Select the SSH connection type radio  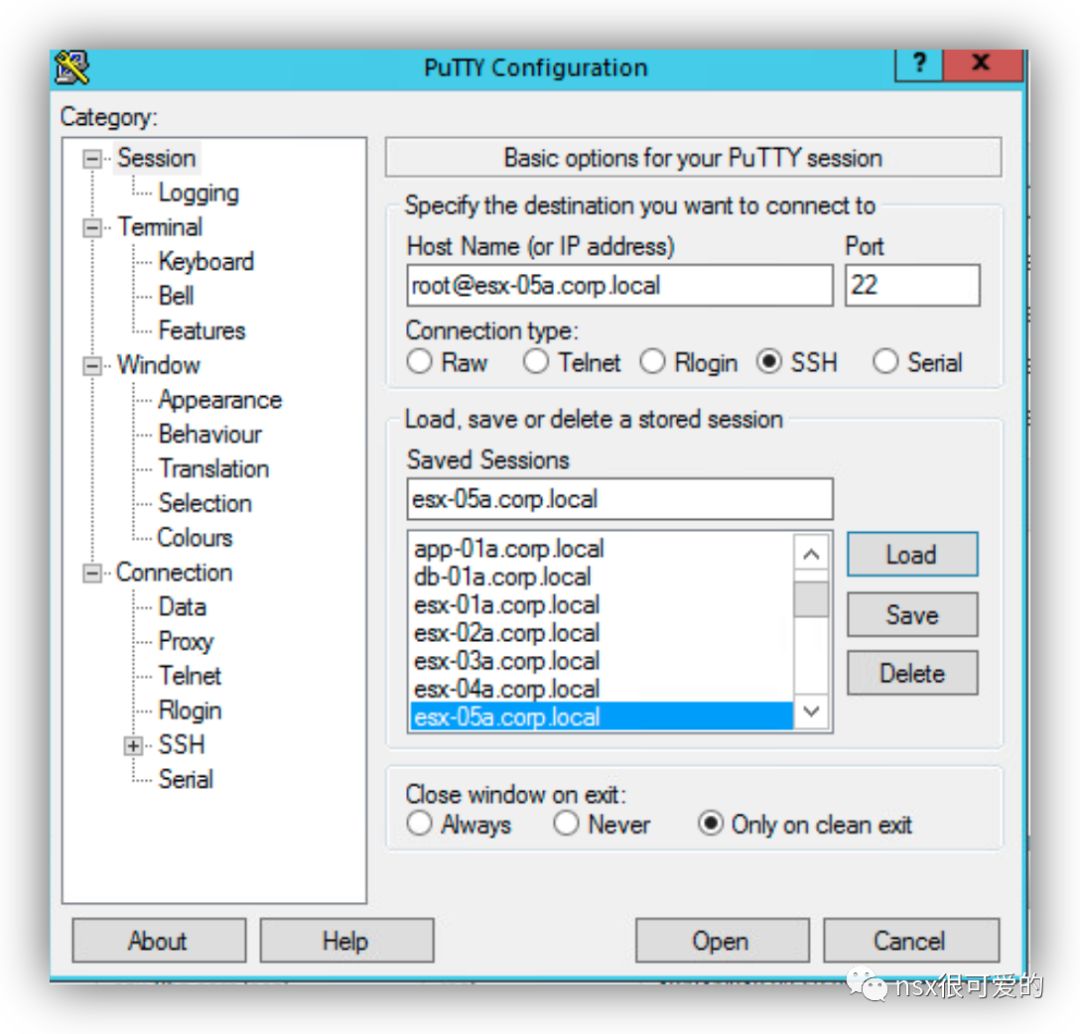tap(769, 362)
